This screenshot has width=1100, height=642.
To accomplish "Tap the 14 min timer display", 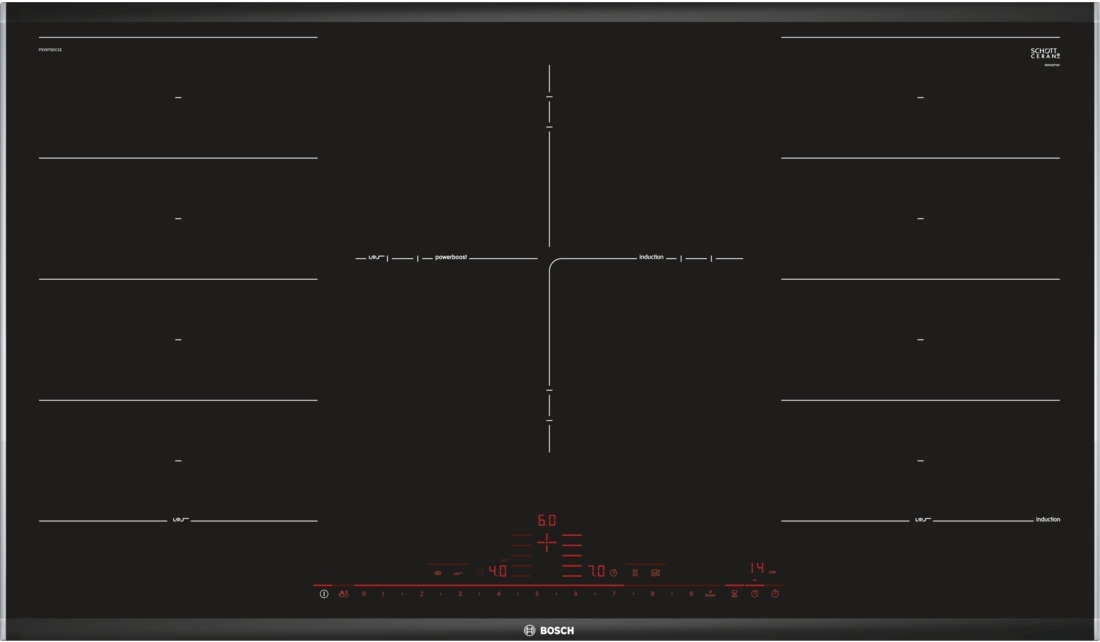I will click(x=757, y=568).
